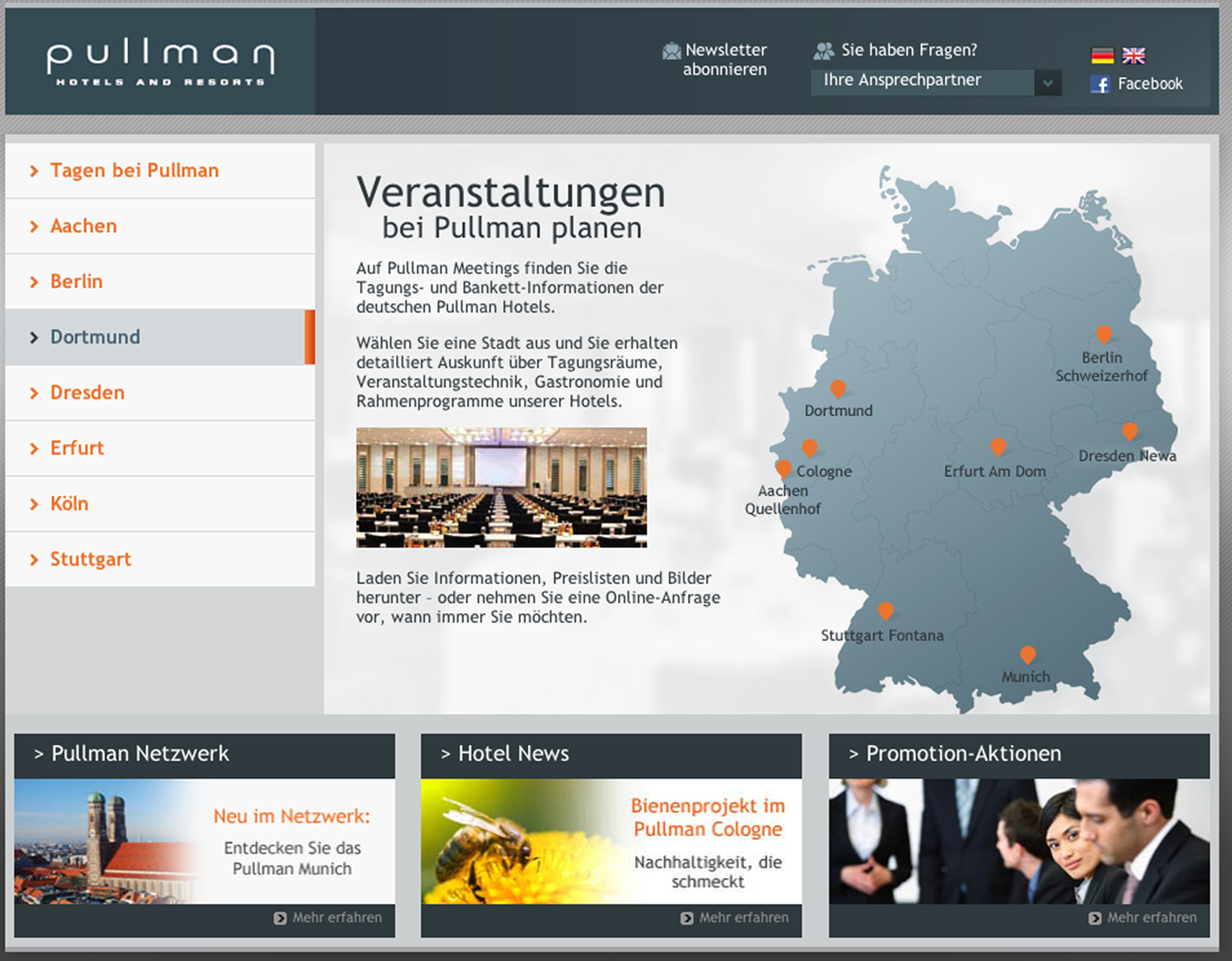
Task: Select the Erfurt Am Dom map pin
Action: pos(998,448)
